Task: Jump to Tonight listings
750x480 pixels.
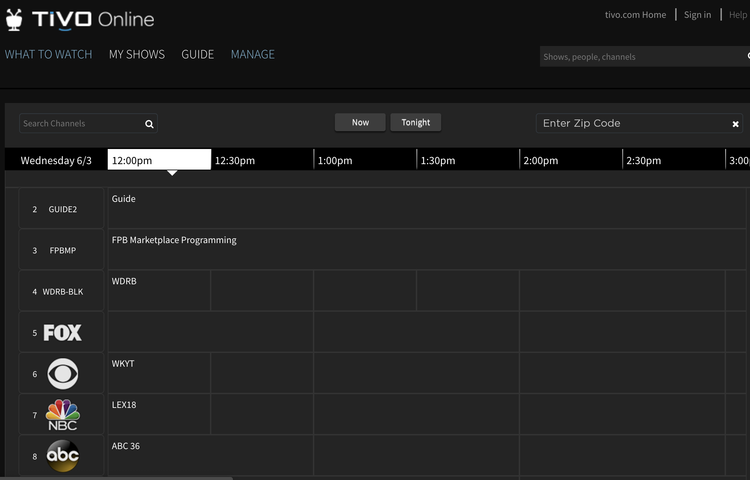Action: coord(415,122)
